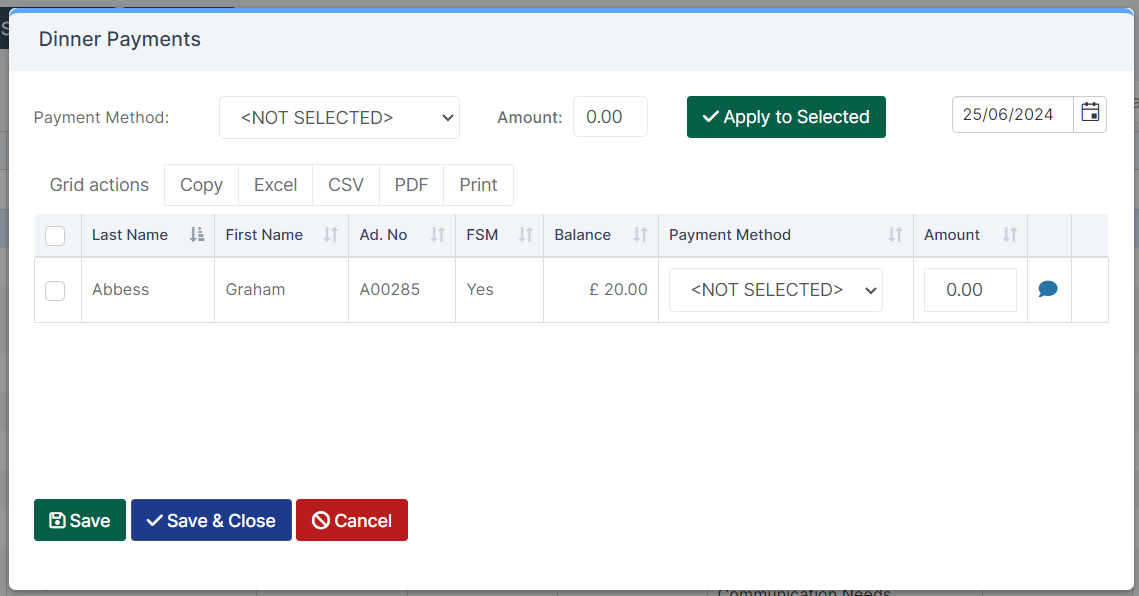
Task: Sort by FSM column icon
Action: (525, 235)
